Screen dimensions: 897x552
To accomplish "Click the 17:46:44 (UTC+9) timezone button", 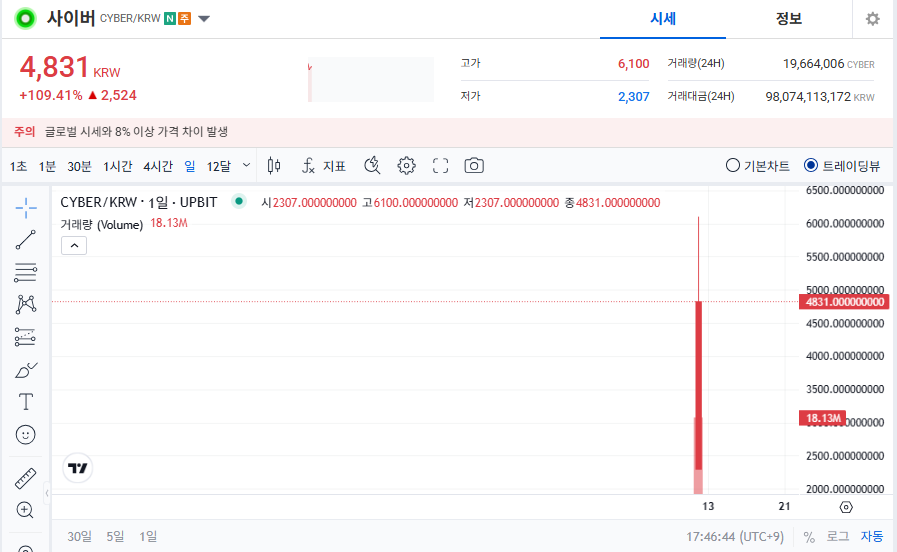I will [x=735, y=537].
